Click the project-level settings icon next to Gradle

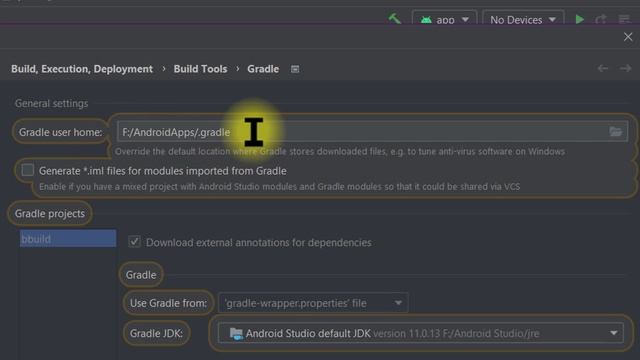295,69
